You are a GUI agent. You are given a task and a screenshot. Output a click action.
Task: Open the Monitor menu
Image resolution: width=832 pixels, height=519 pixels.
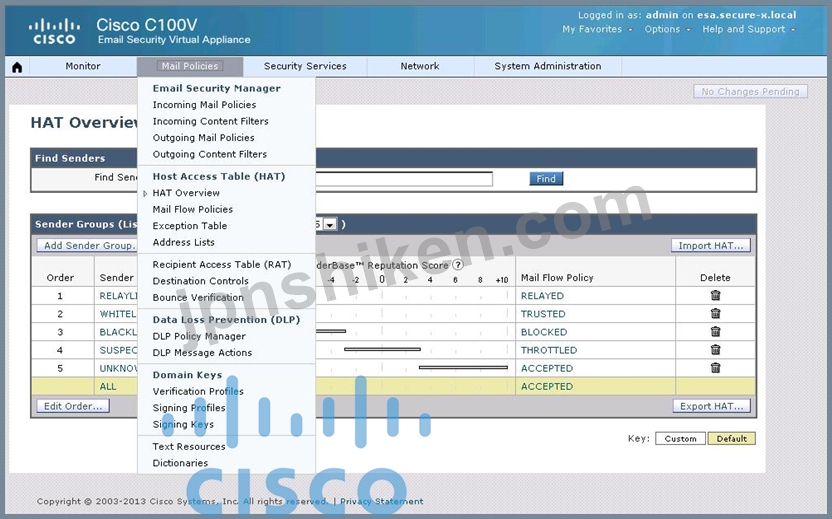(83, 66)
